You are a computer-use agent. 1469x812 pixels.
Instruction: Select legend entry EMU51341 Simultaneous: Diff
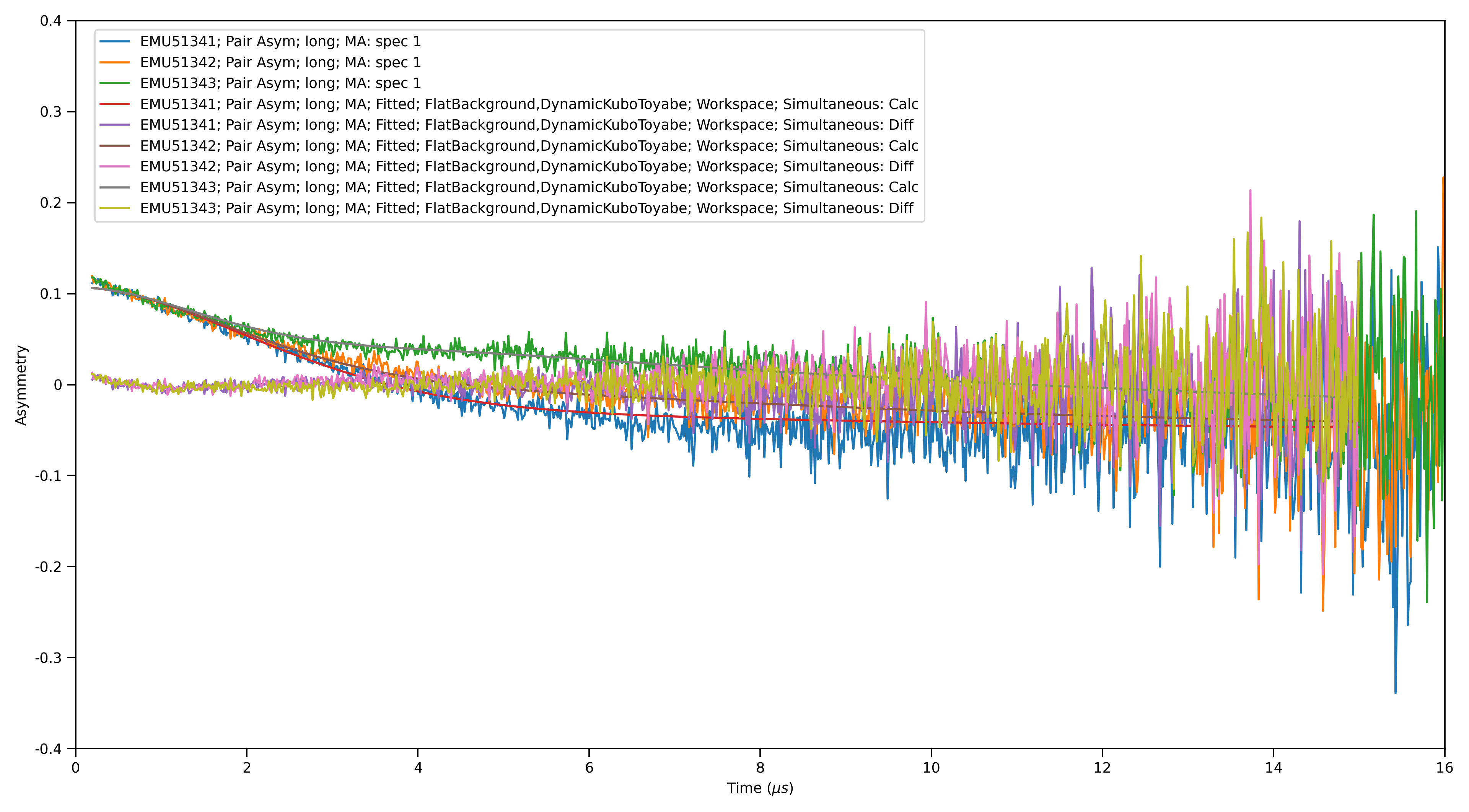coord(507,125)
